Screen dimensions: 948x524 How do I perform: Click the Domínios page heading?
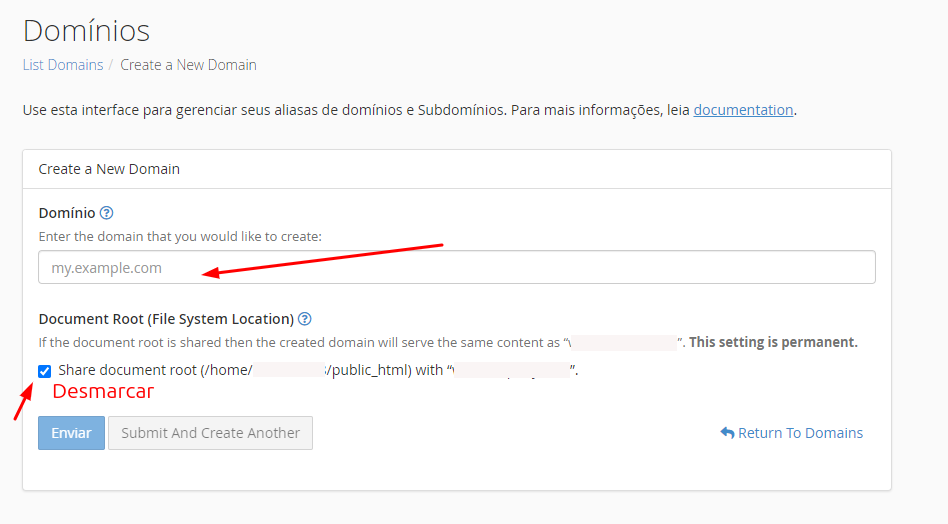(x=86, y=30)
